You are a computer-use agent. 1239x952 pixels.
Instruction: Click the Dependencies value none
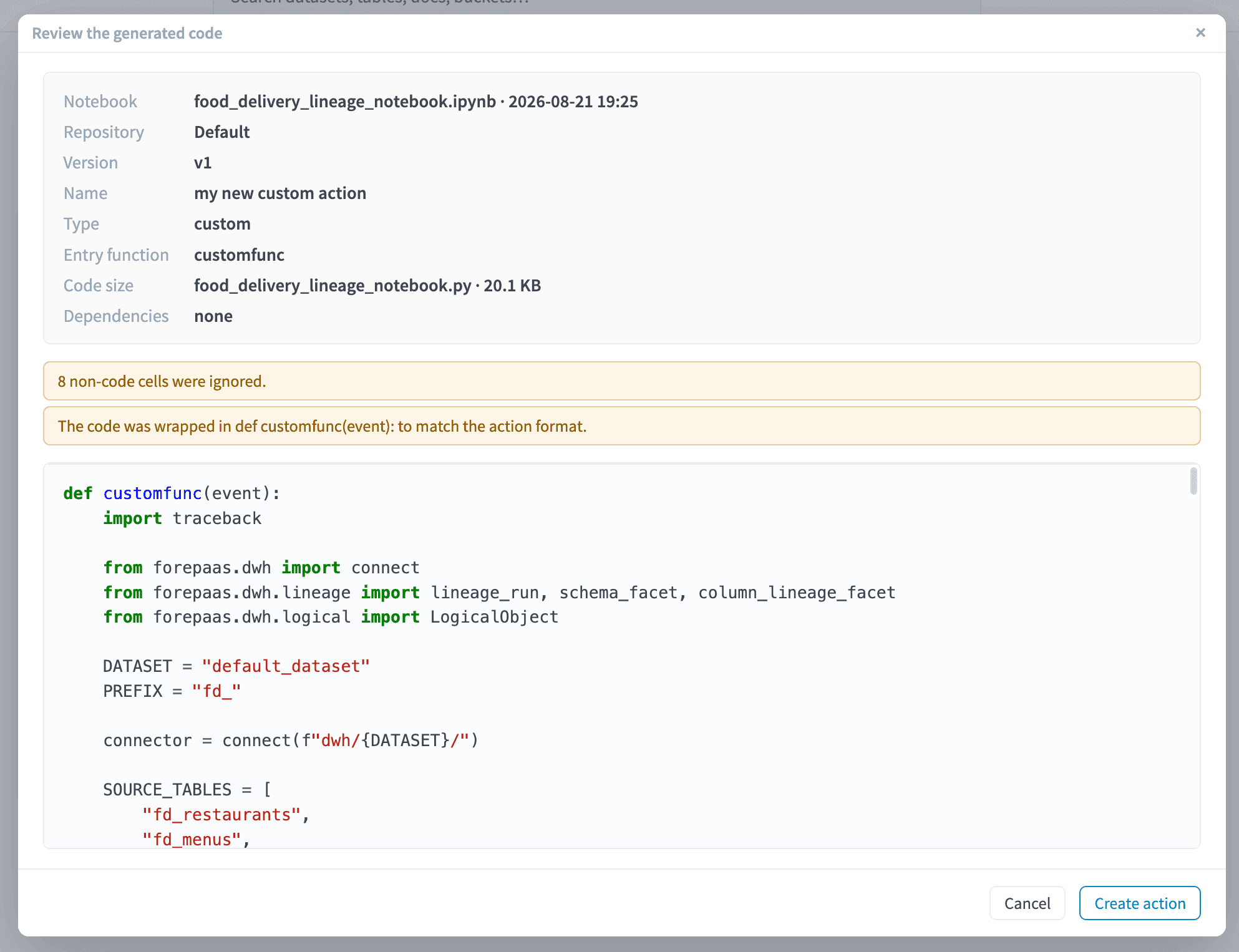click(x=213, y=316)
